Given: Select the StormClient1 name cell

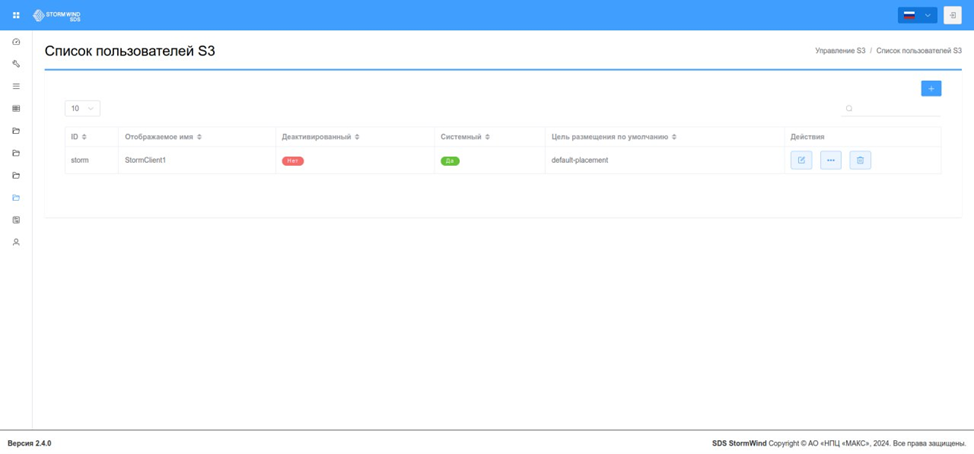Looking at the screenshot, I should [x=197, y=160].
